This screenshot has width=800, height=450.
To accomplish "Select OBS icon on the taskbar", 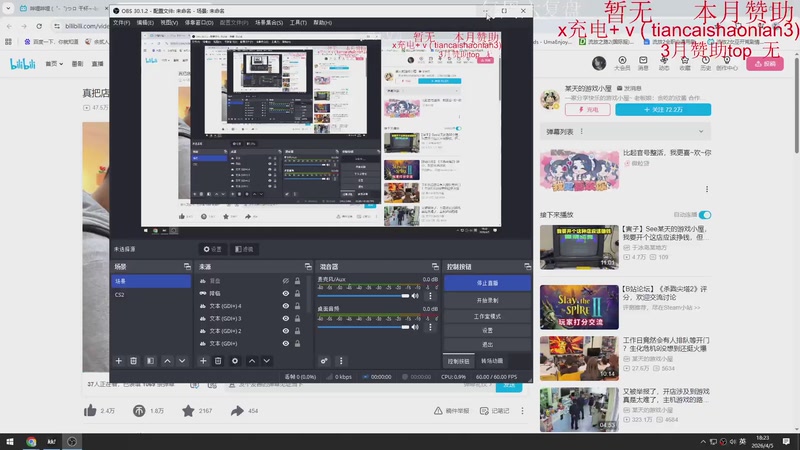I will point(72,441).
